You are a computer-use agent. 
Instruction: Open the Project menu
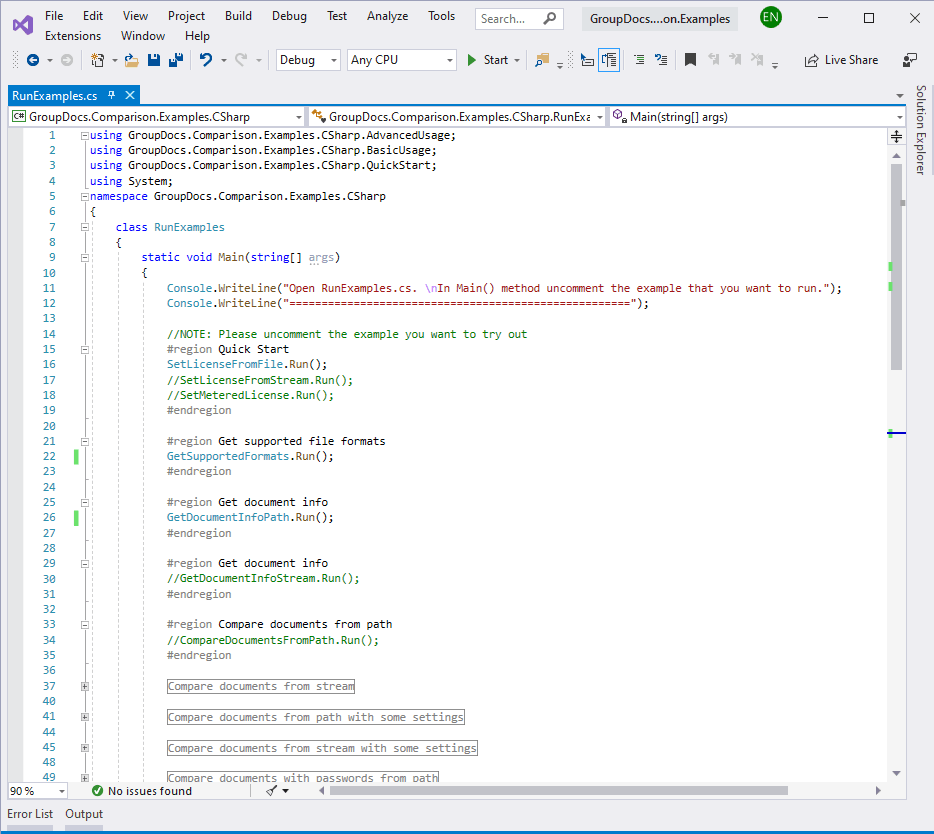pos(186,16)
